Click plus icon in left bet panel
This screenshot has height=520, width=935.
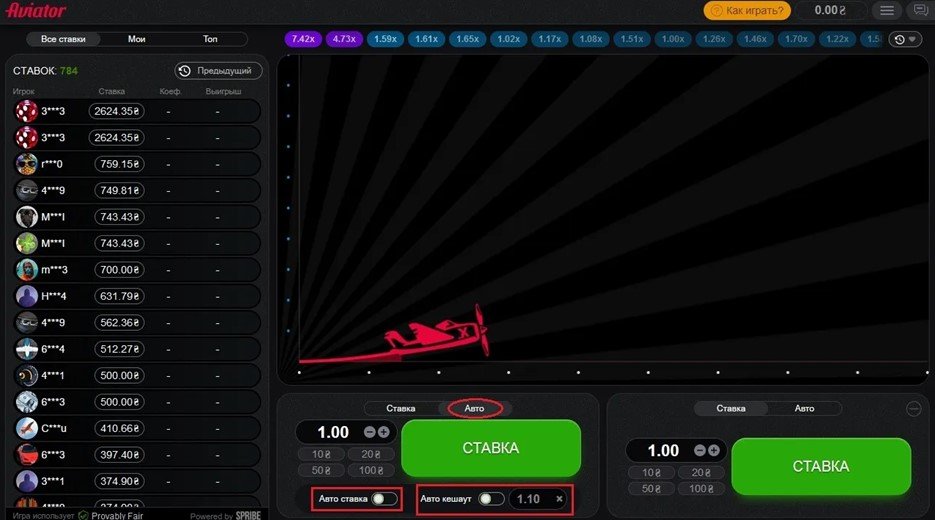pos(383,432)
